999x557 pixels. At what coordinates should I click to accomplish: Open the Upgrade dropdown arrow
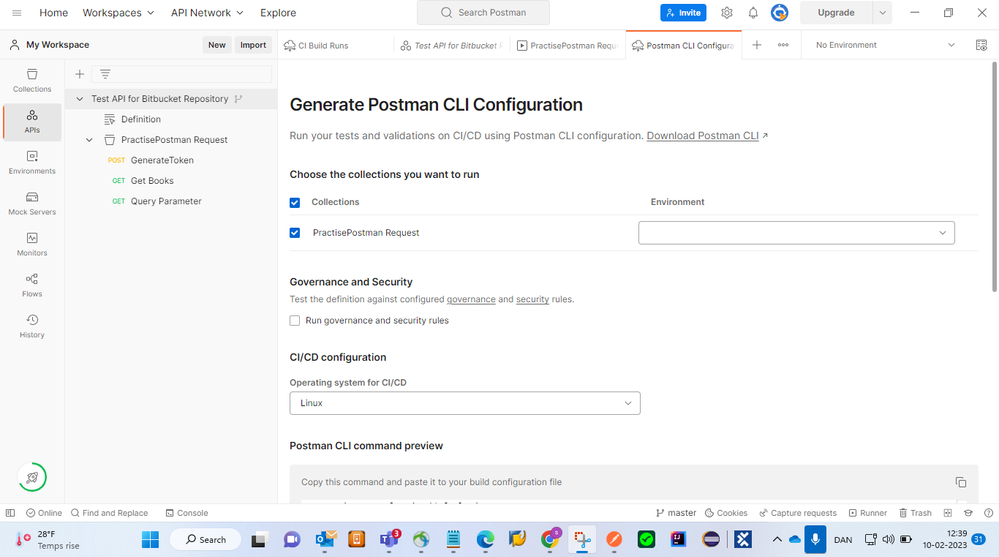point(882,13)
